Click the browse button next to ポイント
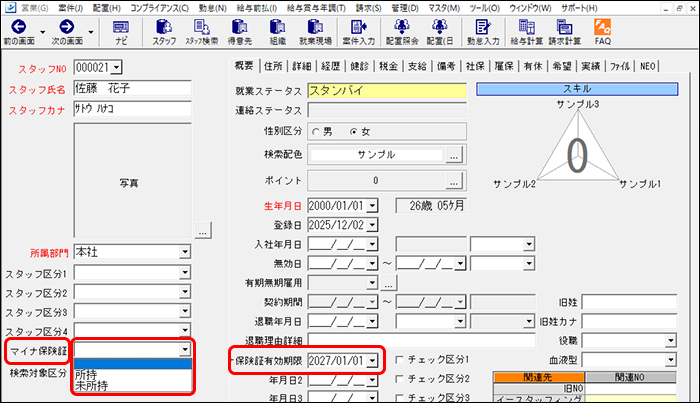The width and height of the screenshot is (700, 403). 454,182
